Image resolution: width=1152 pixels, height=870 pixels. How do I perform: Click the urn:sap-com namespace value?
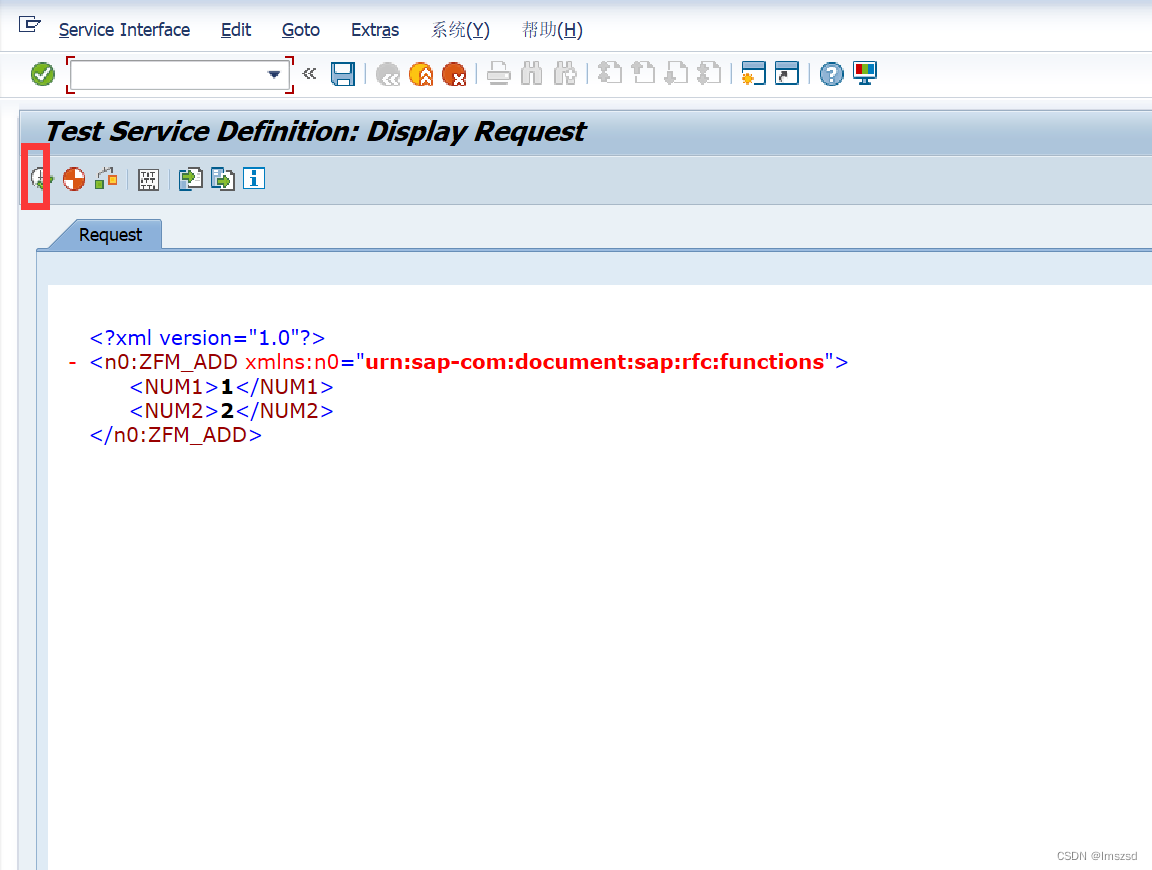[594, 362]
